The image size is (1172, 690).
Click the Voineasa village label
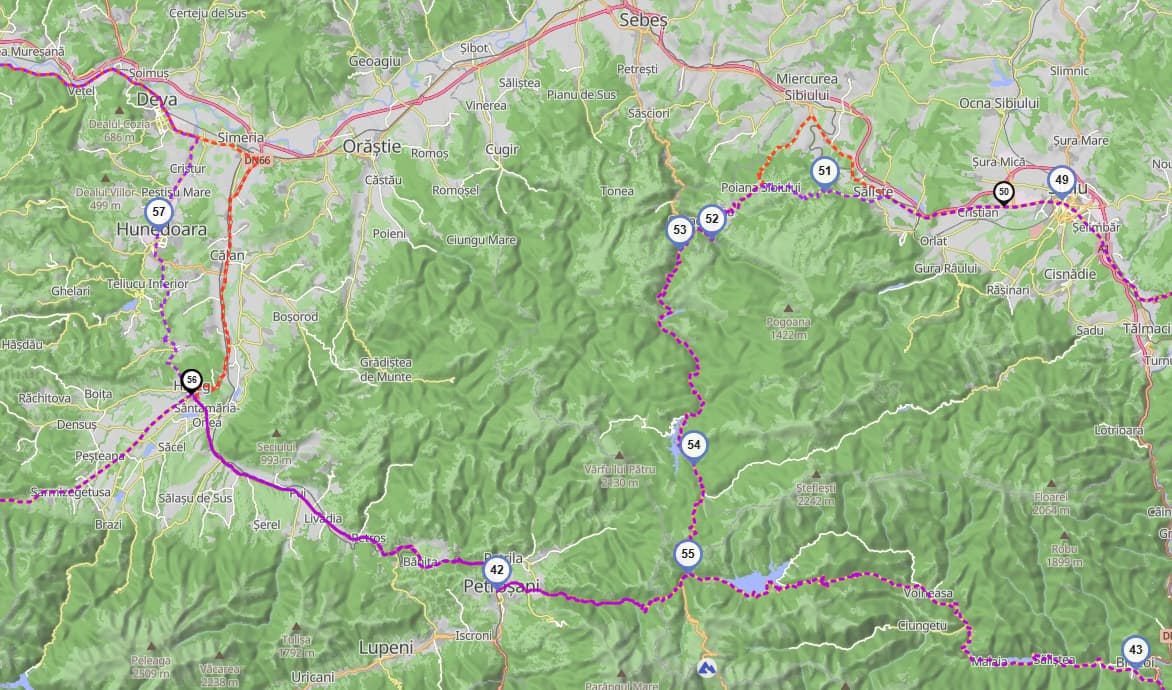(x=928, y=593)
